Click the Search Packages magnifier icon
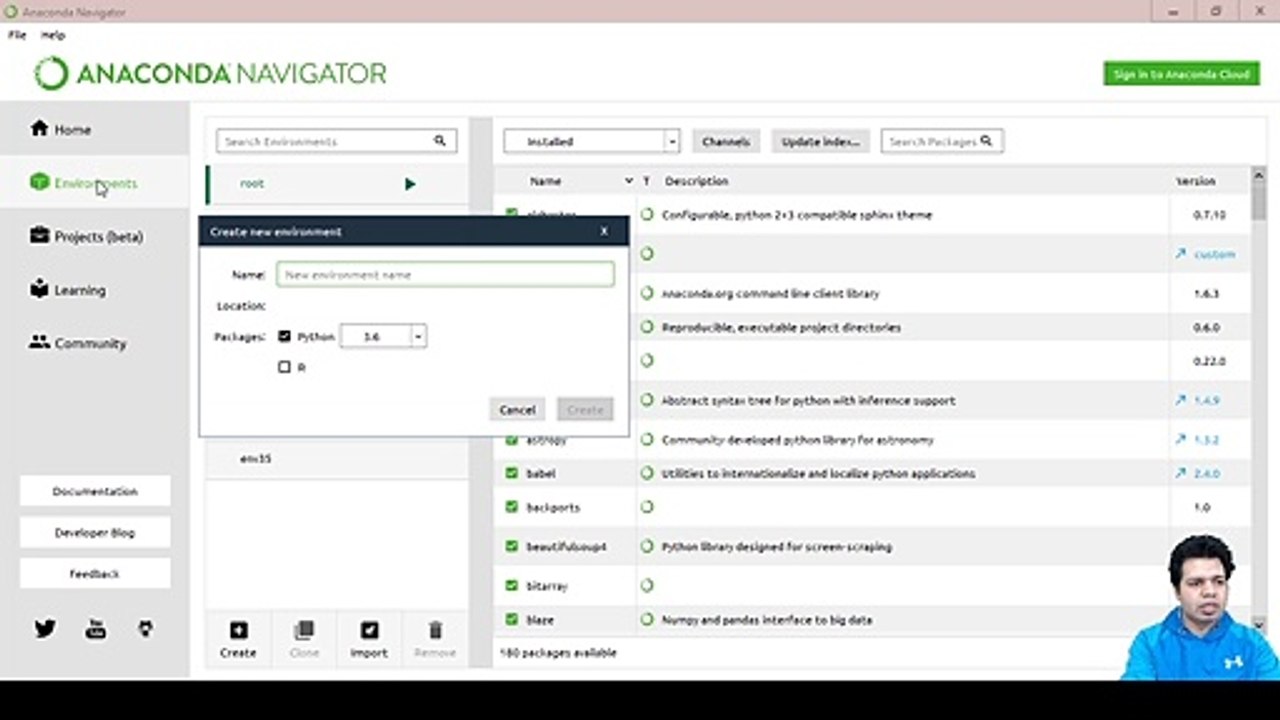 point(986,141)
